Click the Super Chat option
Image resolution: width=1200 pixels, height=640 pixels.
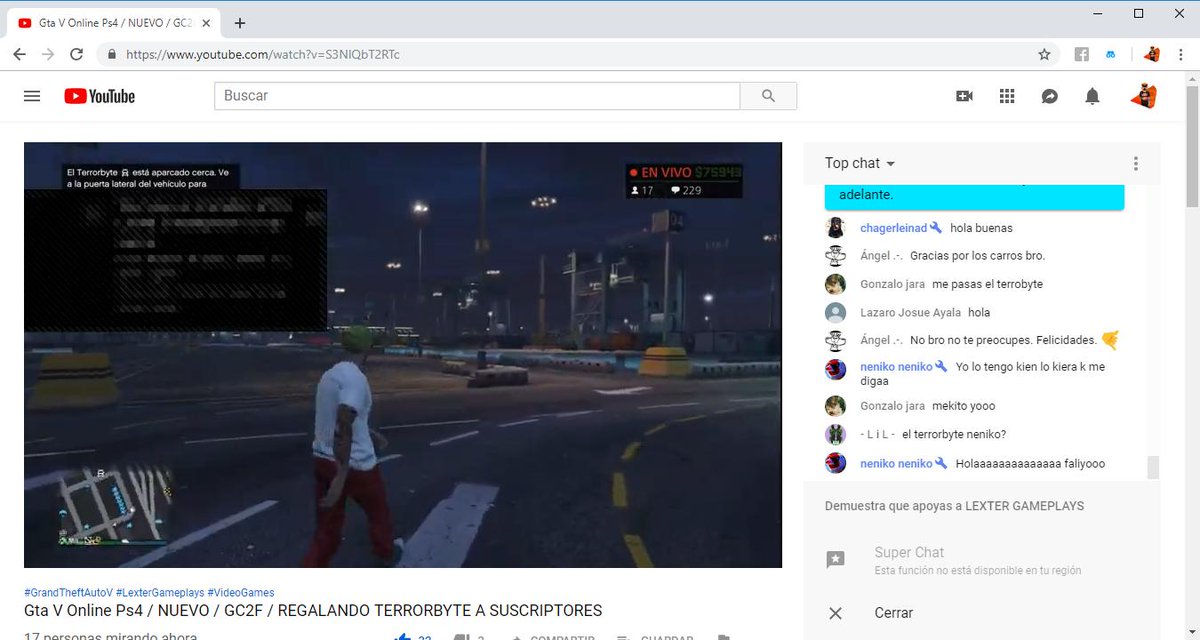tap(909, 552)
